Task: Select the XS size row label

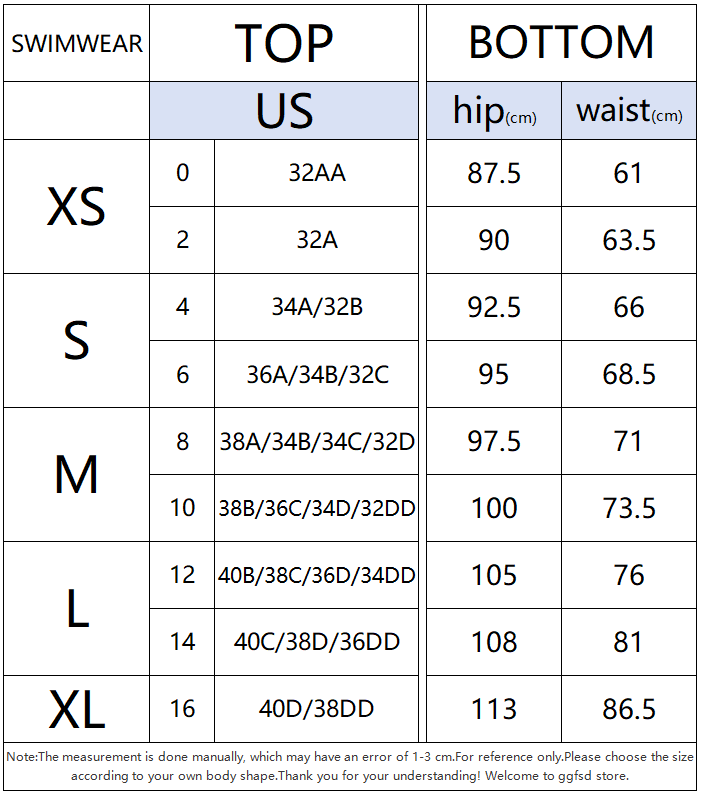Action: (77, 206)
